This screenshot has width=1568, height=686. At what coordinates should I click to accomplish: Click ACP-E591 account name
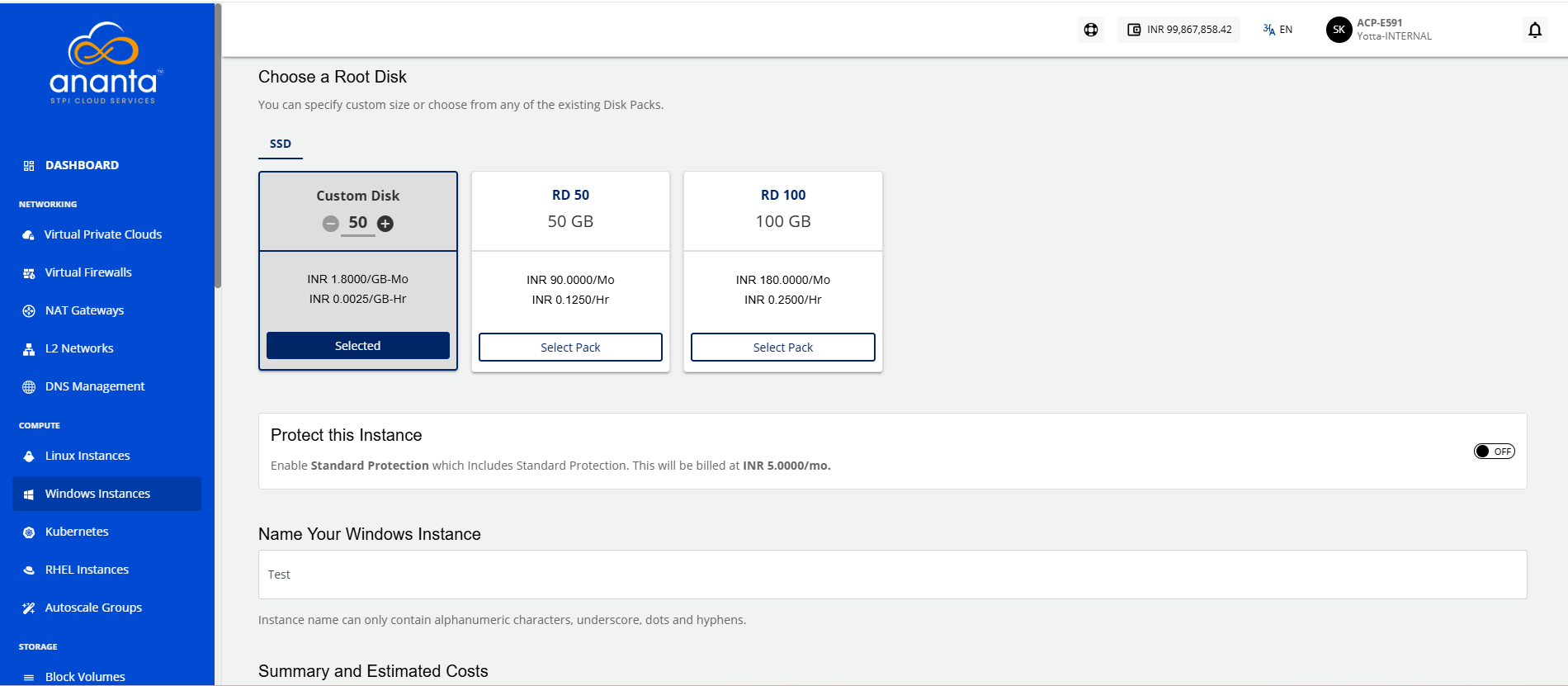point(1380,23)
